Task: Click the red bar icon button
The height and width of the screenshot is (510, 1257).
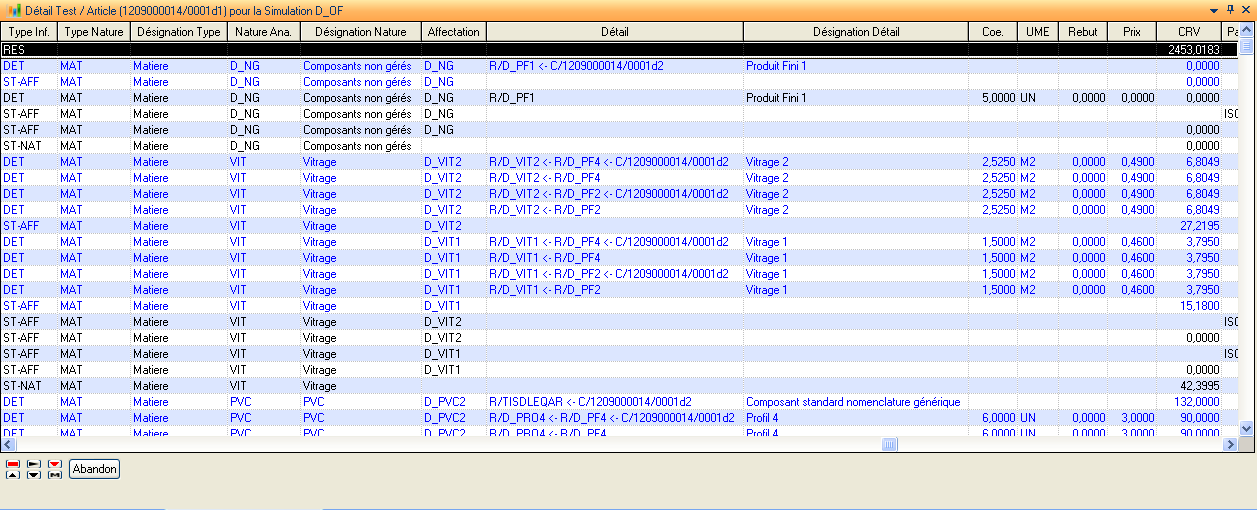Action: (13, 464)
